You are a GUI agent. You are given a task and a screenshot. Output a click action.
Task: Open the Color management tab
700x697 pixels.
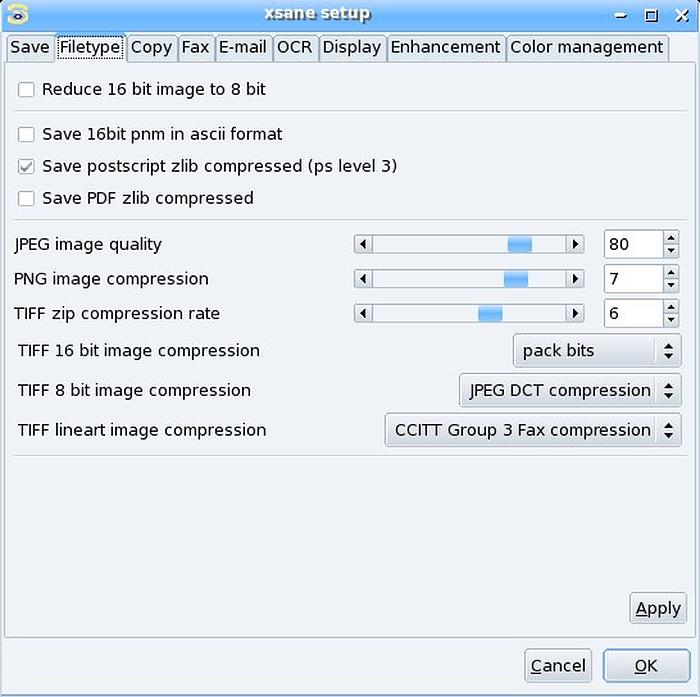587,47
